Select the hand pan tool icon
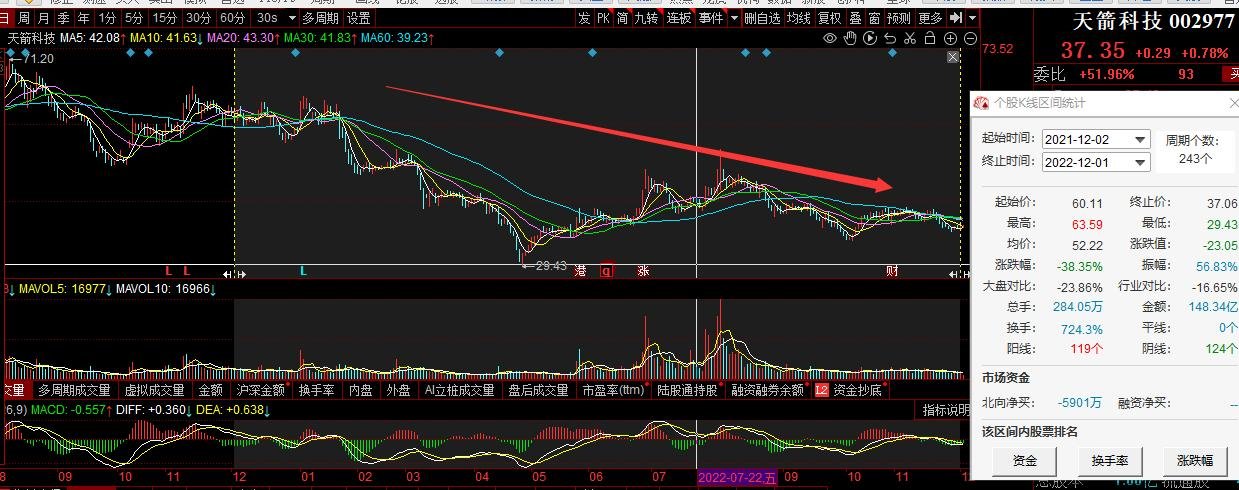1239x490 pixels. click(850, 38)
